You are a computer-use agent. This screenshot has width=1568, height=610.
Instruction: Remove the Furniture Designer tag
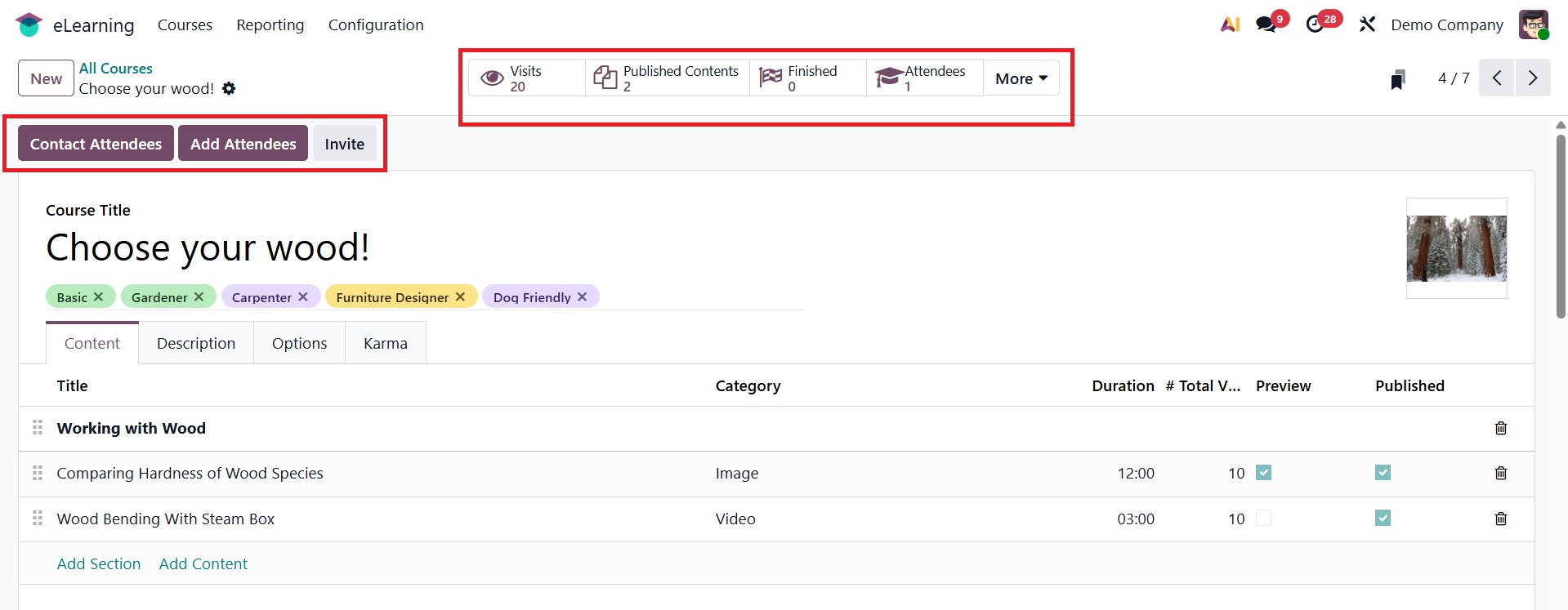coord(461,297)
